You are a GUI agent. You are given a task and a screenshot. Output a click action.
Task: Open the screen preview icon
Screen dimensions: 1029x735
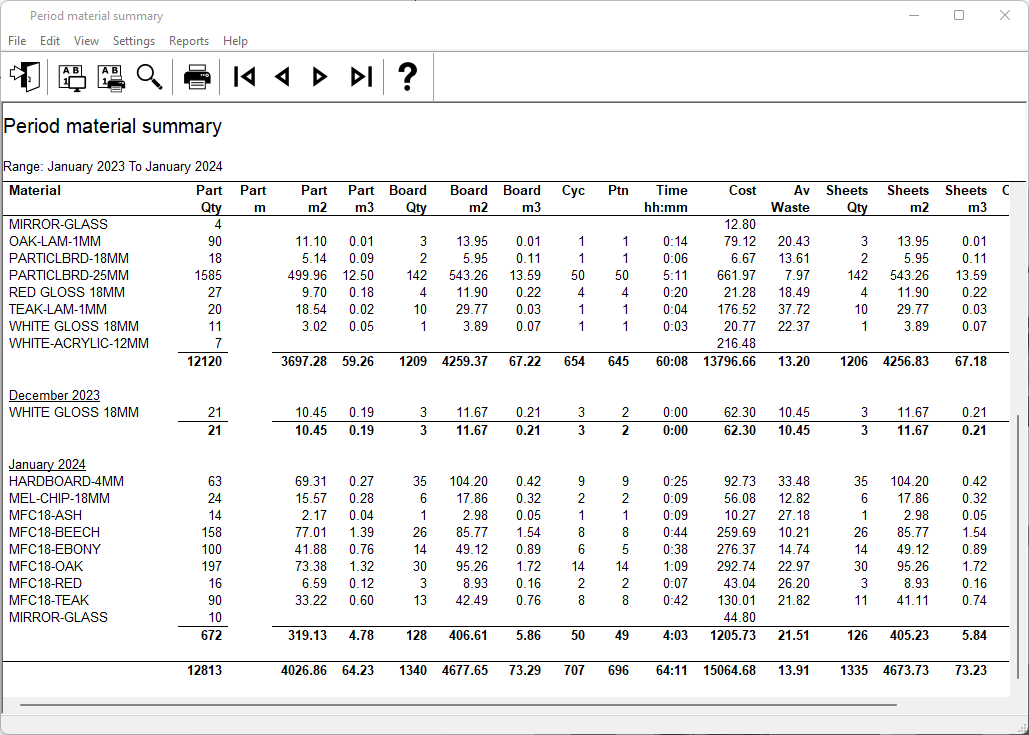tap(72, 77)
